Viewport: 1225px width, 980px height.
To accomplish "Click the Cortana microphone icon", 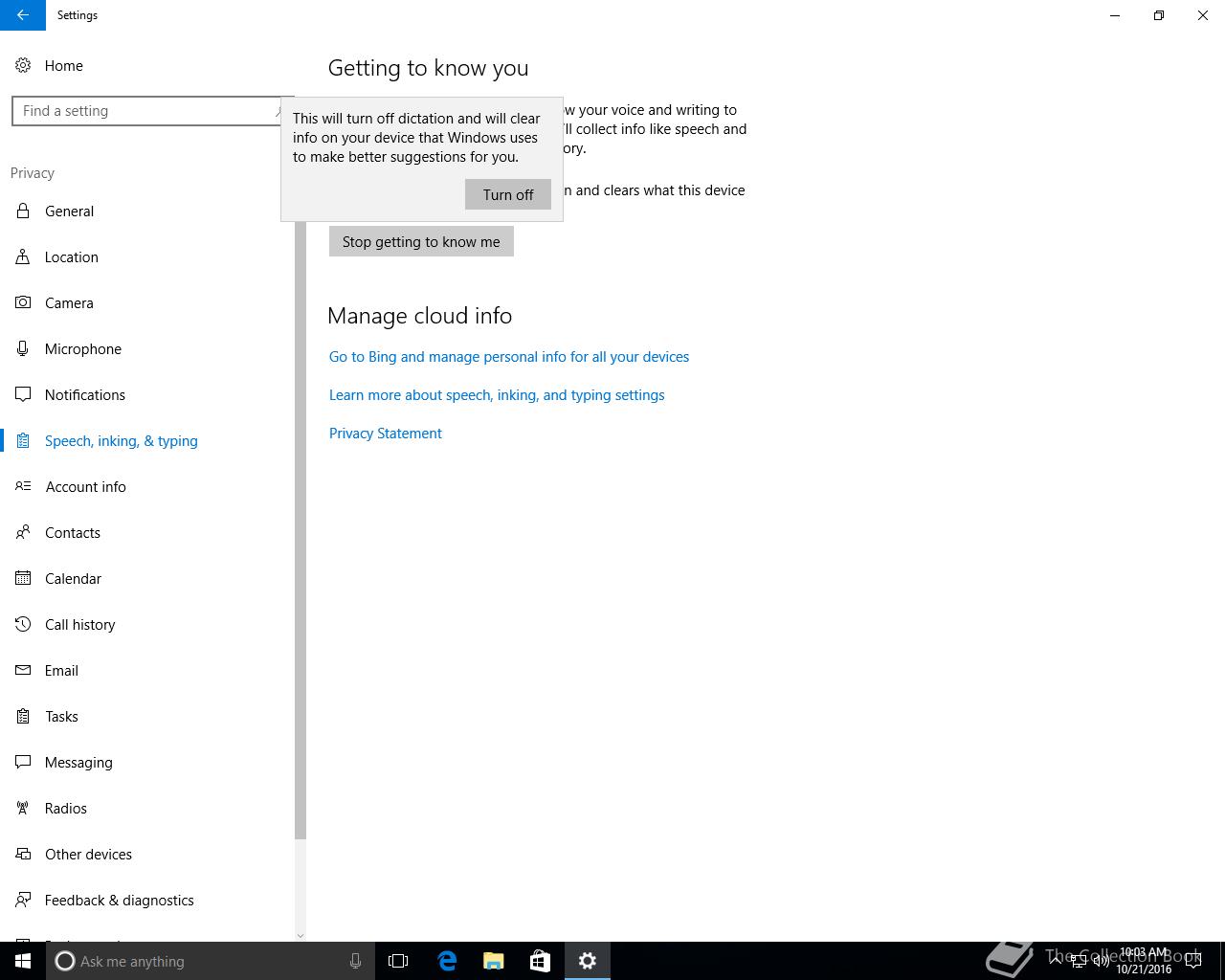I will (355, 961).
